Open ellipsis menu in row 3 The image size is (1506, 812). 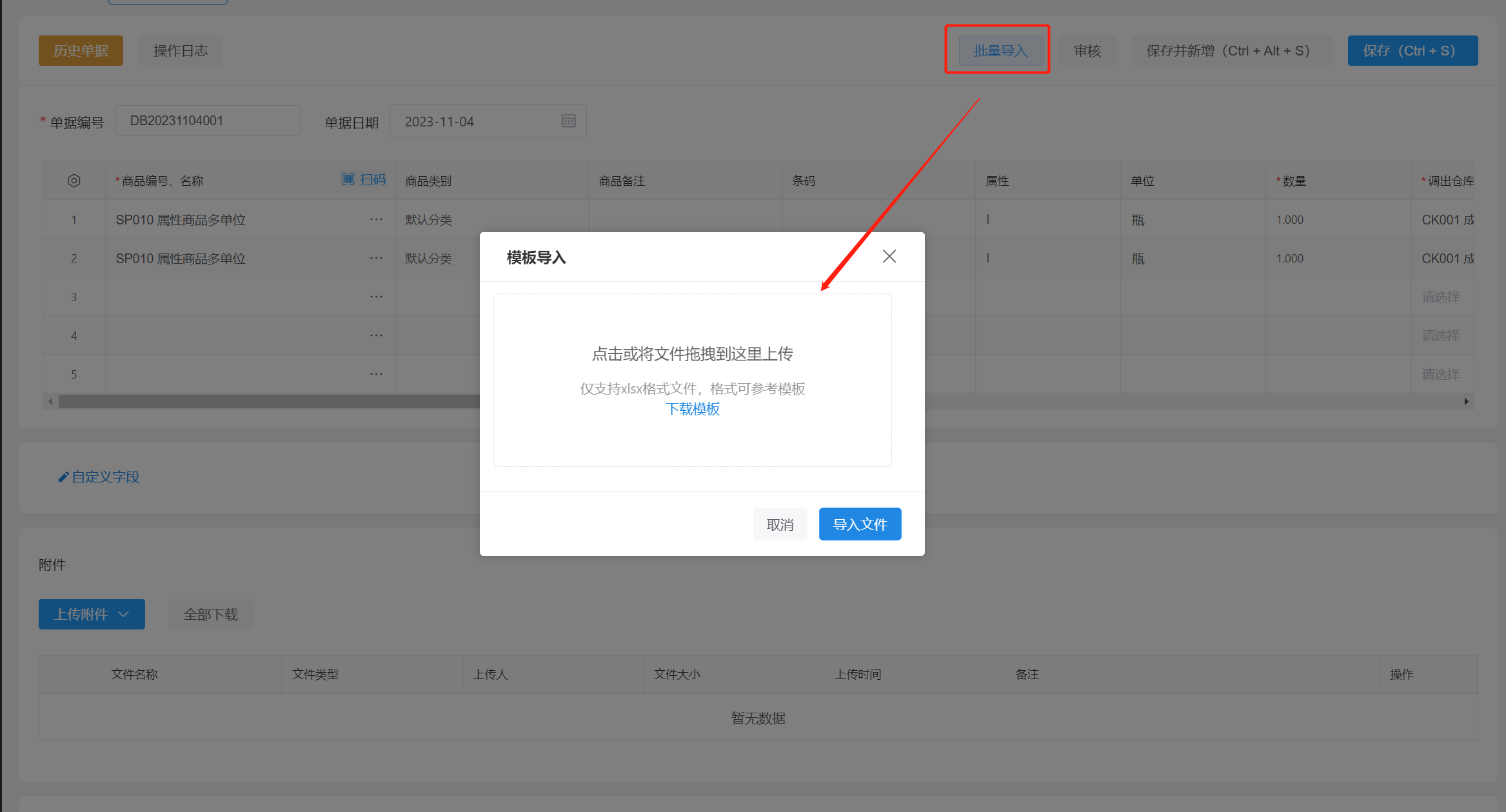[377, 297]
